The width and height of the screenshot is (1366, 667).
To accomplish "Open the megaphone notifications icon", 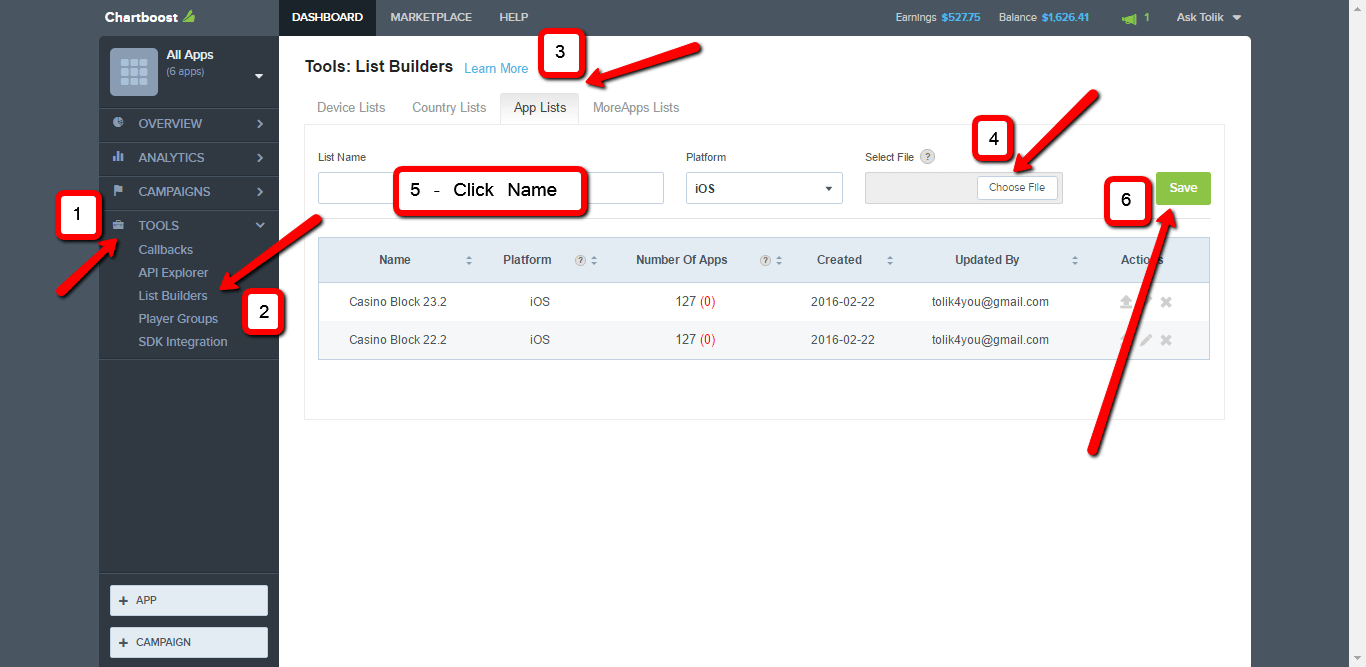I will point(1129,18).
